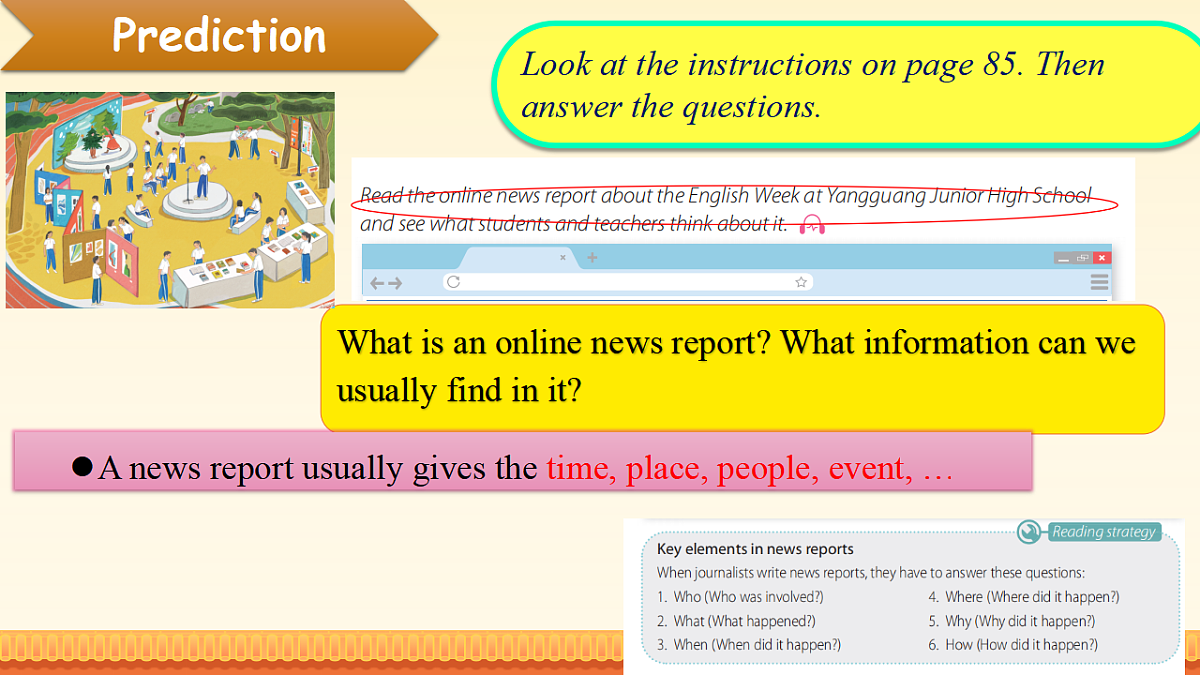1200x675 pixels.
Task: Click the browser reload icon
Action: tap(454, 282)
